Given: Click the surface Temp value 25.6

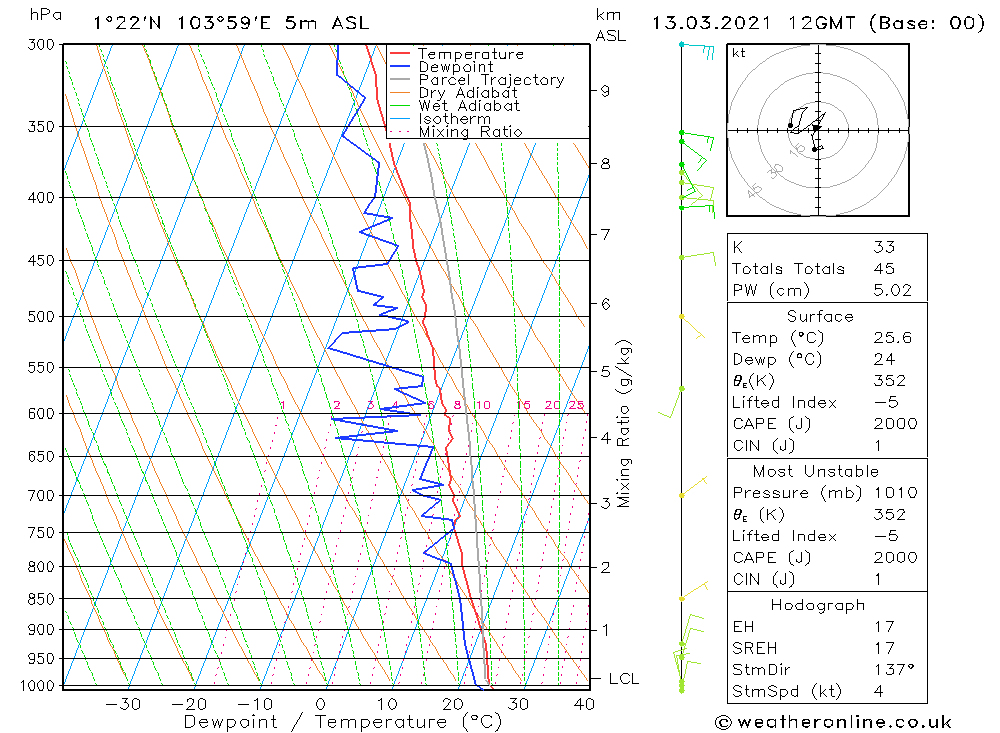Looking at the screenshot, I should click(x=892, y=337).
